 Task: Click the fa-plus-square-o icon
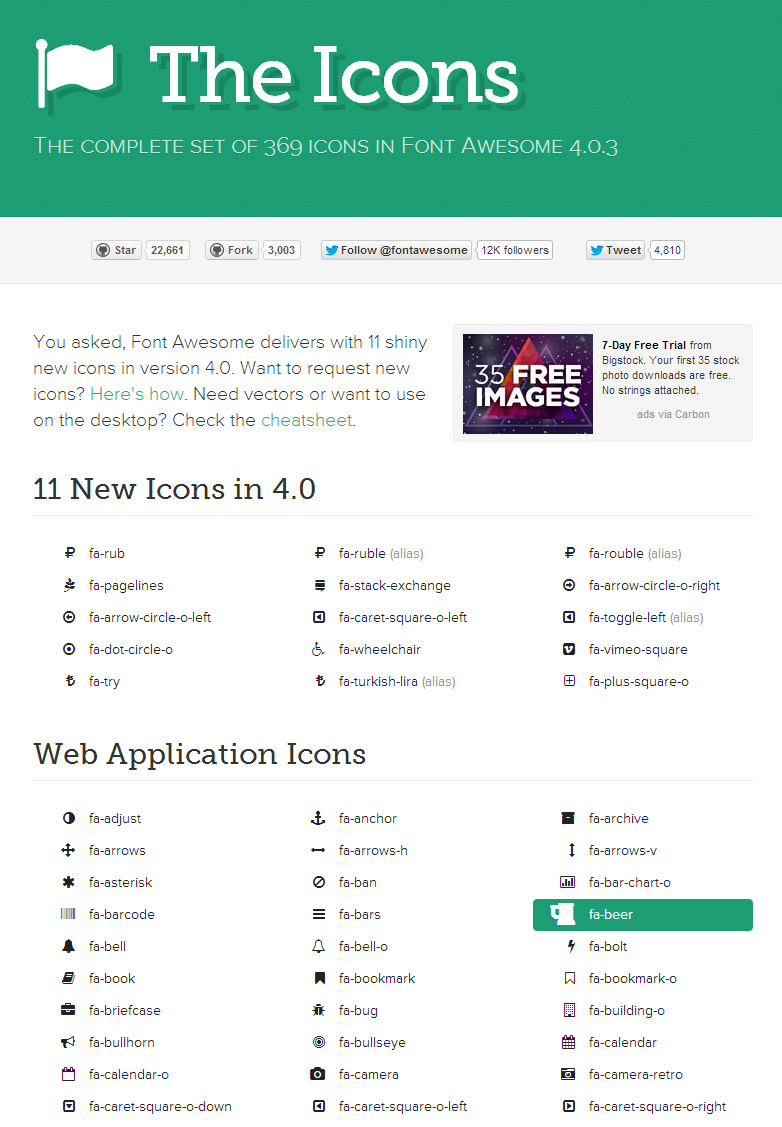pos(569,681)
